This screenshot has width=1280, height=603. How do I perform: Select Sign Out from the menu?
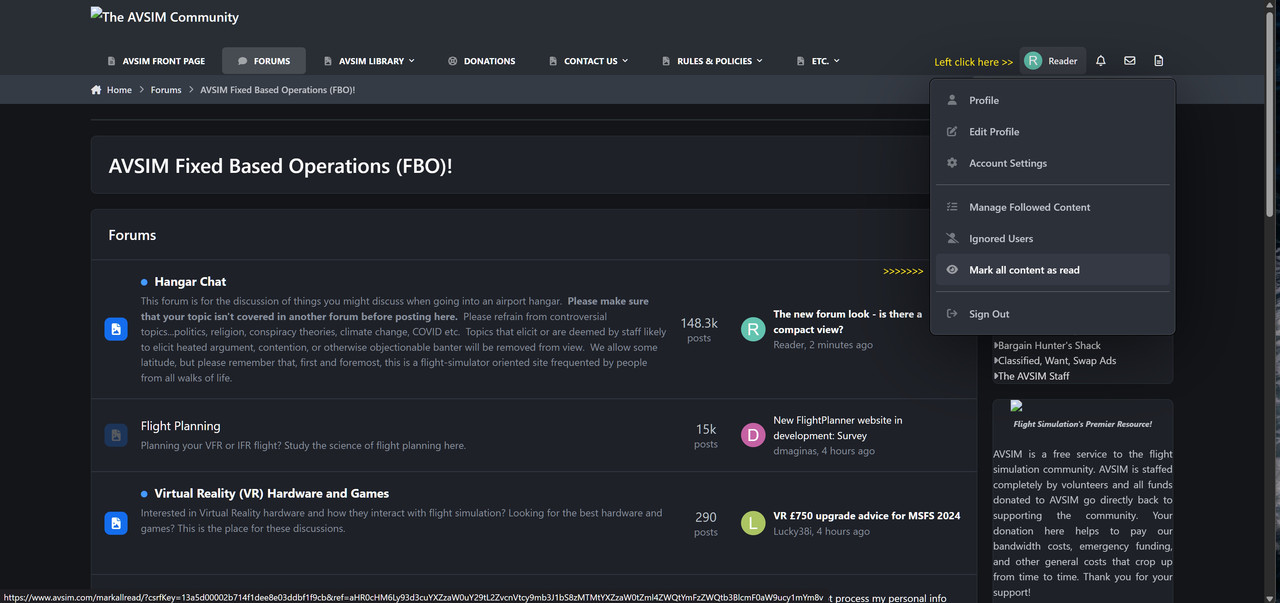1053,314
